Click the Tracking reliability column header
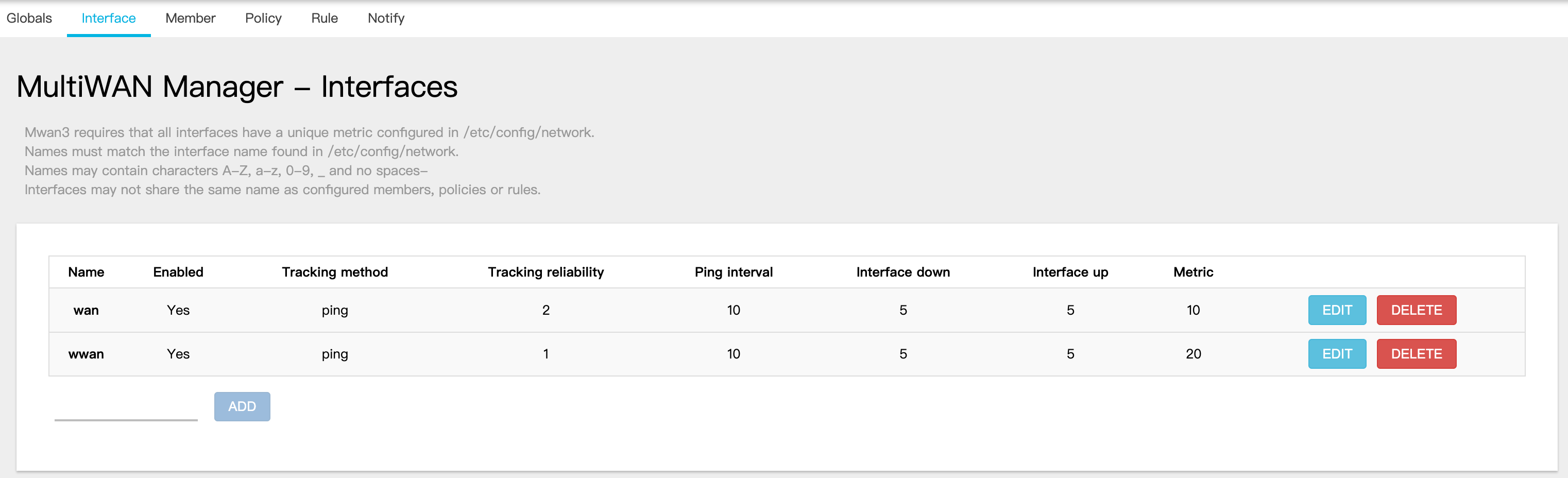The image size is (1568, 478). 546,272
